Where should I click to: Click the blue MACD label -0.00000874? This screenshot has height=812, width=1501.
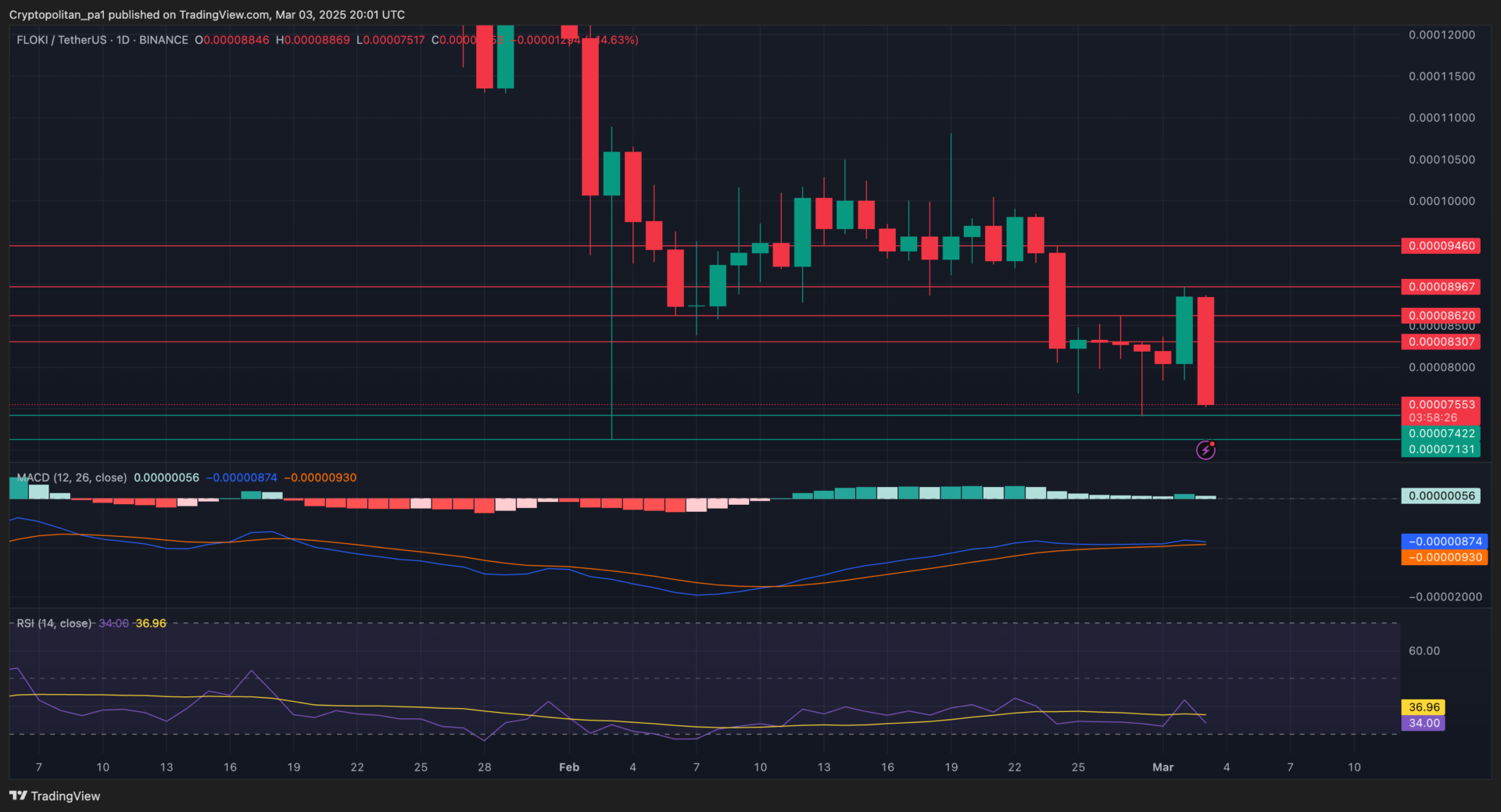(x=1444, y=541)
